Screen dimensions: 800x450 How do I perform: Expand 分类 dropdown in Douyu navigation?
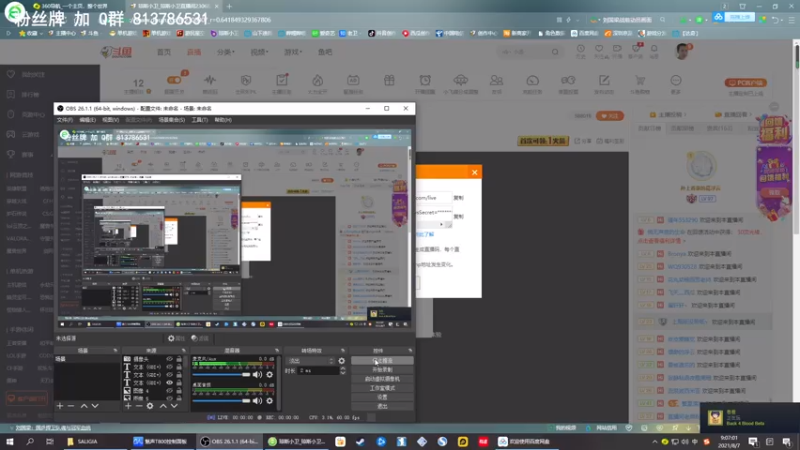pyautogui.click(x=225, y=52)
